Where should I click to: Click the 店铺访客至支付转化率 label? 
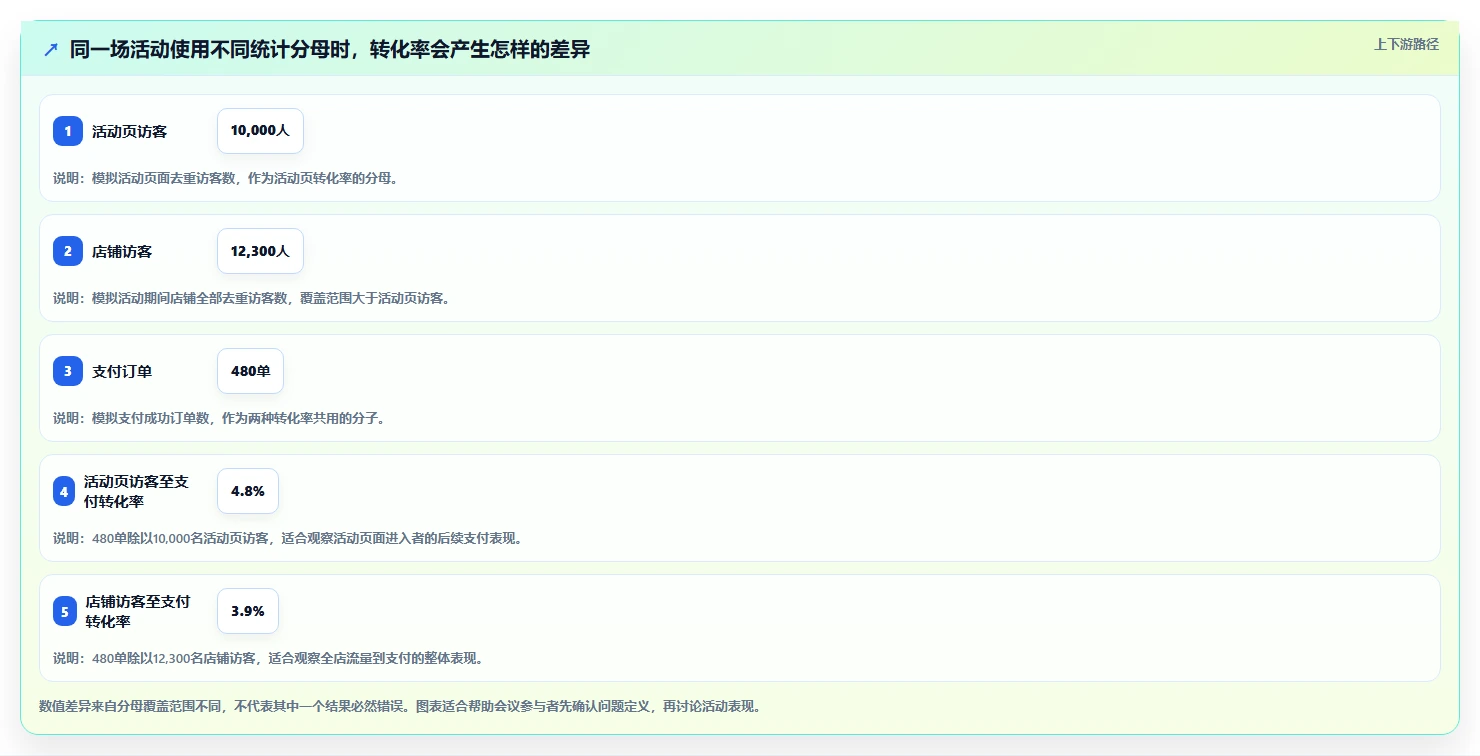138,611
